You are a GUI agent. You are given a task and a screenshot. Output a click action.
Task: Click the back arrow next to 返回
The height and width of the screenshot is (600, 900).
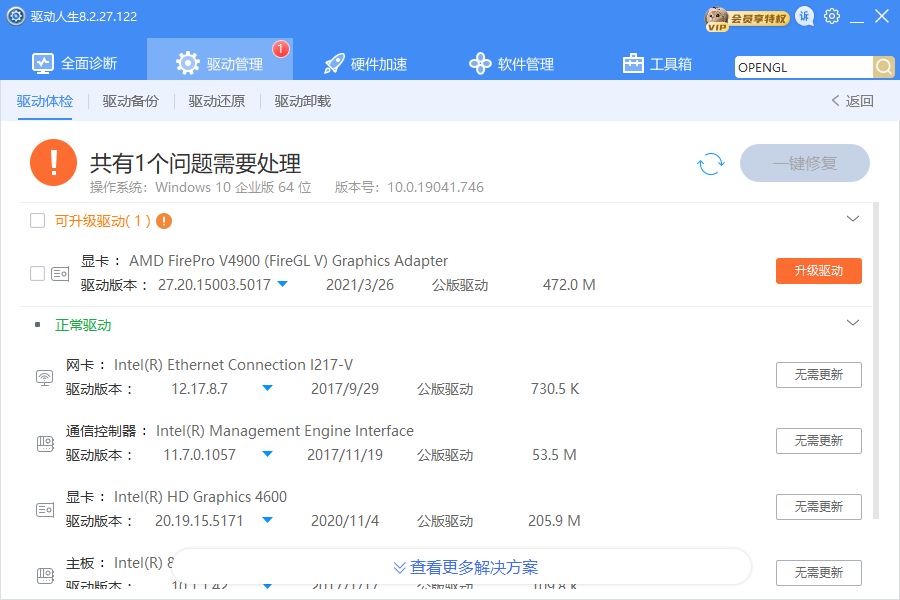[835, 100]
